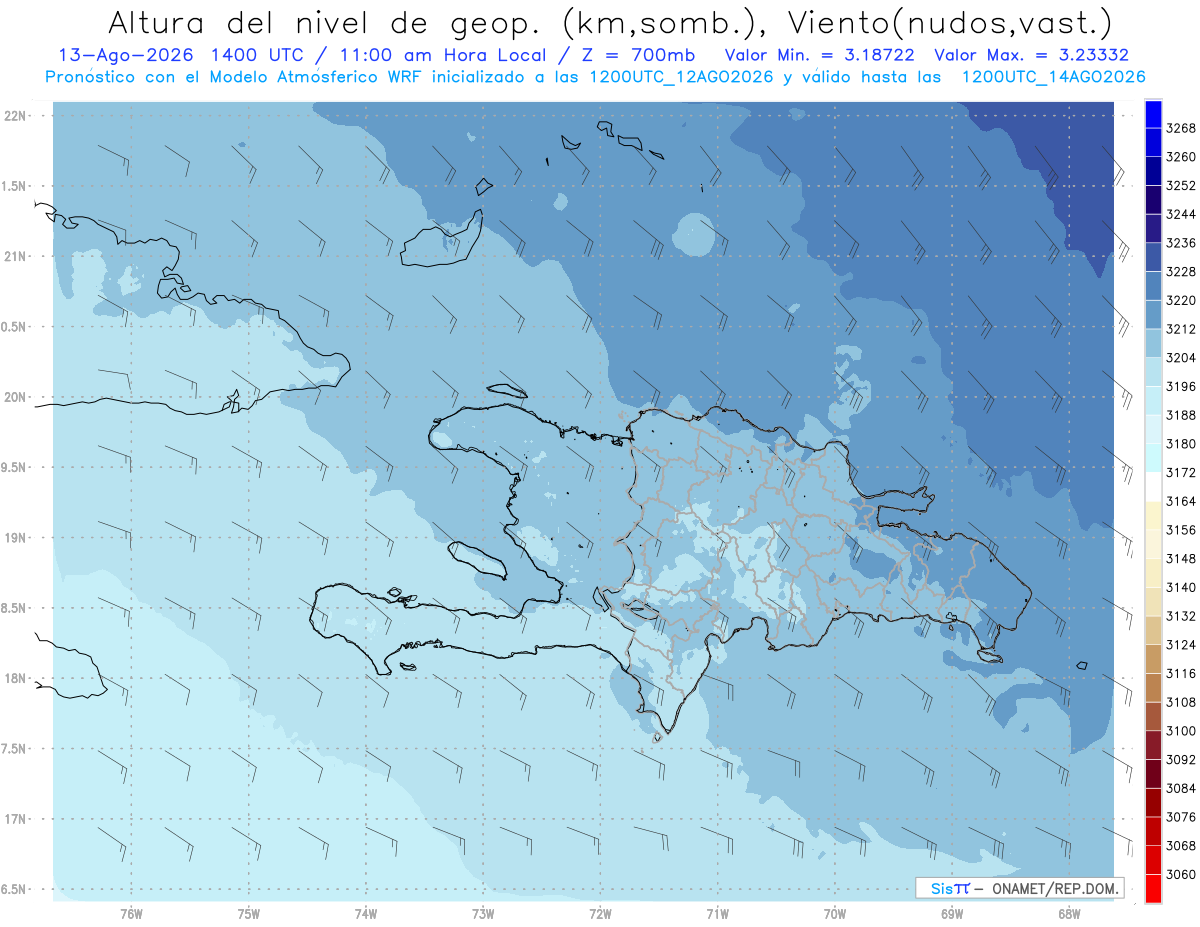Image resolution: width=1200 pixels, height=927 pixels.
Task: Click 'Valor Min. = 3.18722' text
Action: [x=820, y=55]
